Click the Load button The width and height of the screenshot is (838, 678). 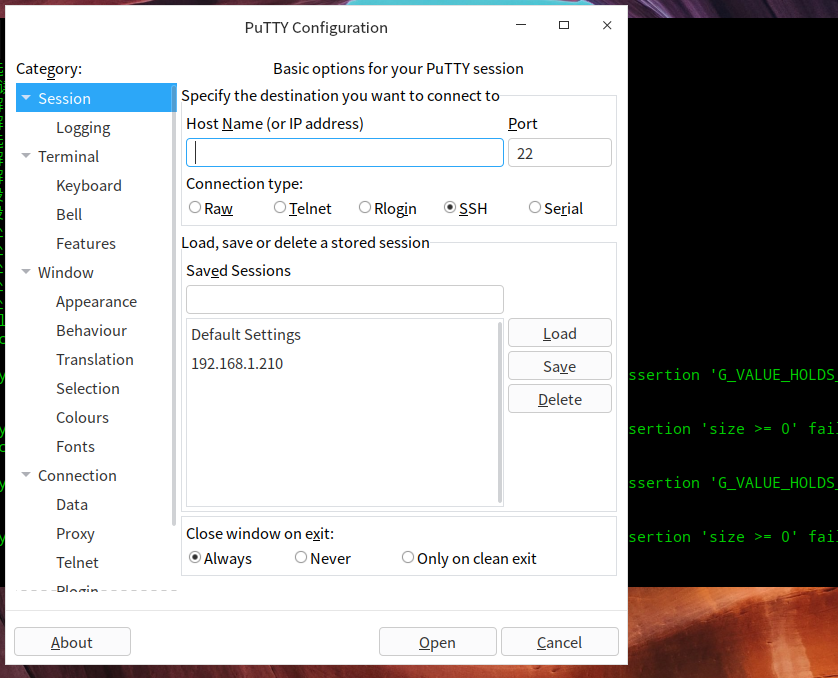coord(560,333)
